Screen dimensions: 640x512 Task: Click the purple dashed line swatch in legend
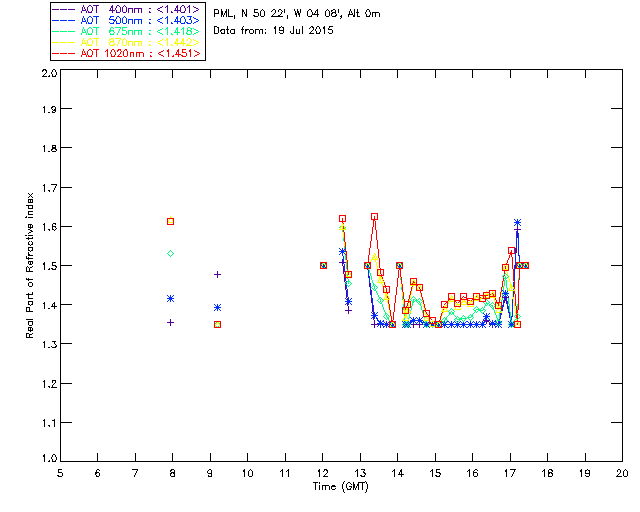click(64, 10)
